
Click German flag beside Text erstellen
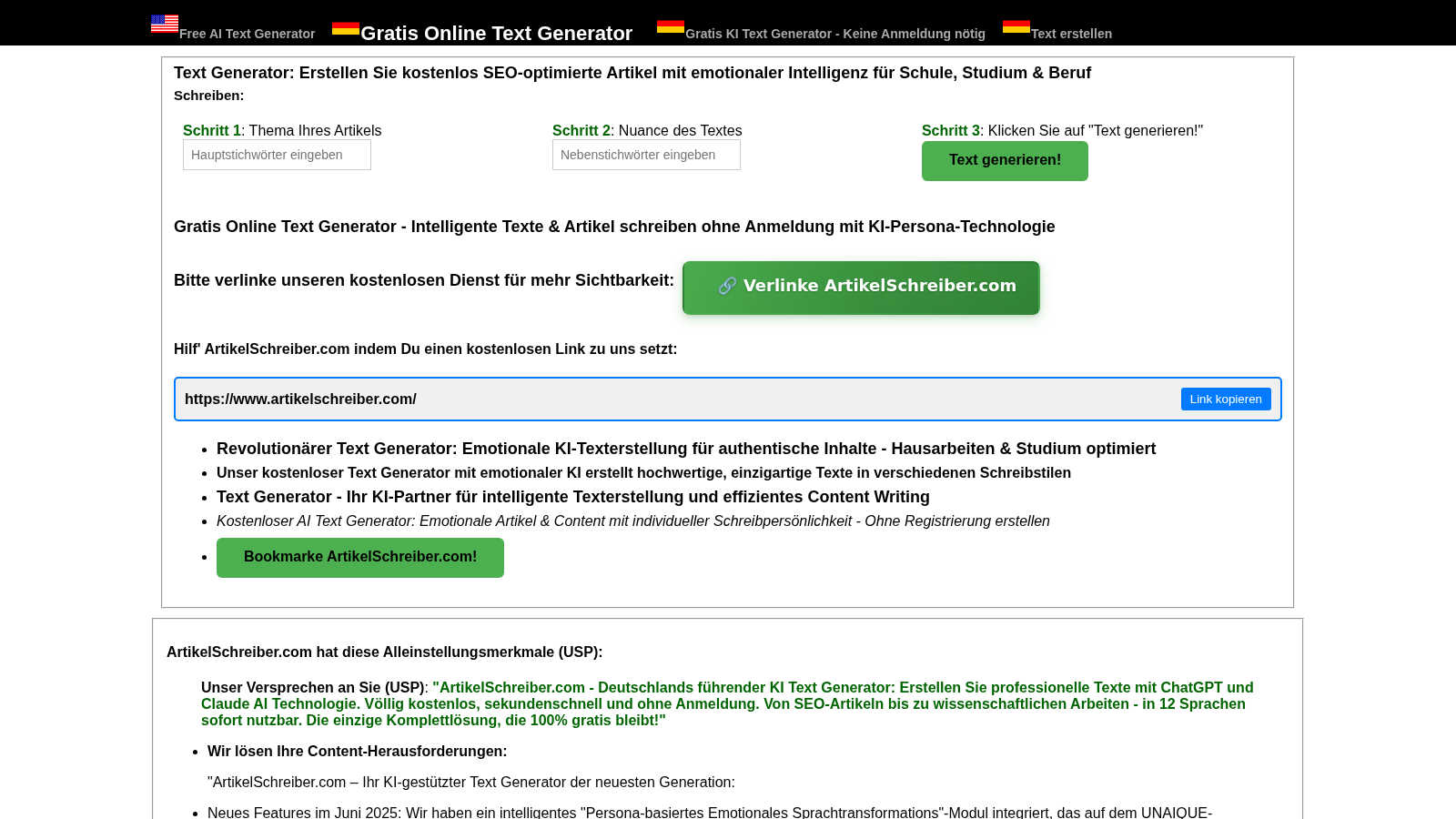pyautogui.click(x=1016, y=26)
